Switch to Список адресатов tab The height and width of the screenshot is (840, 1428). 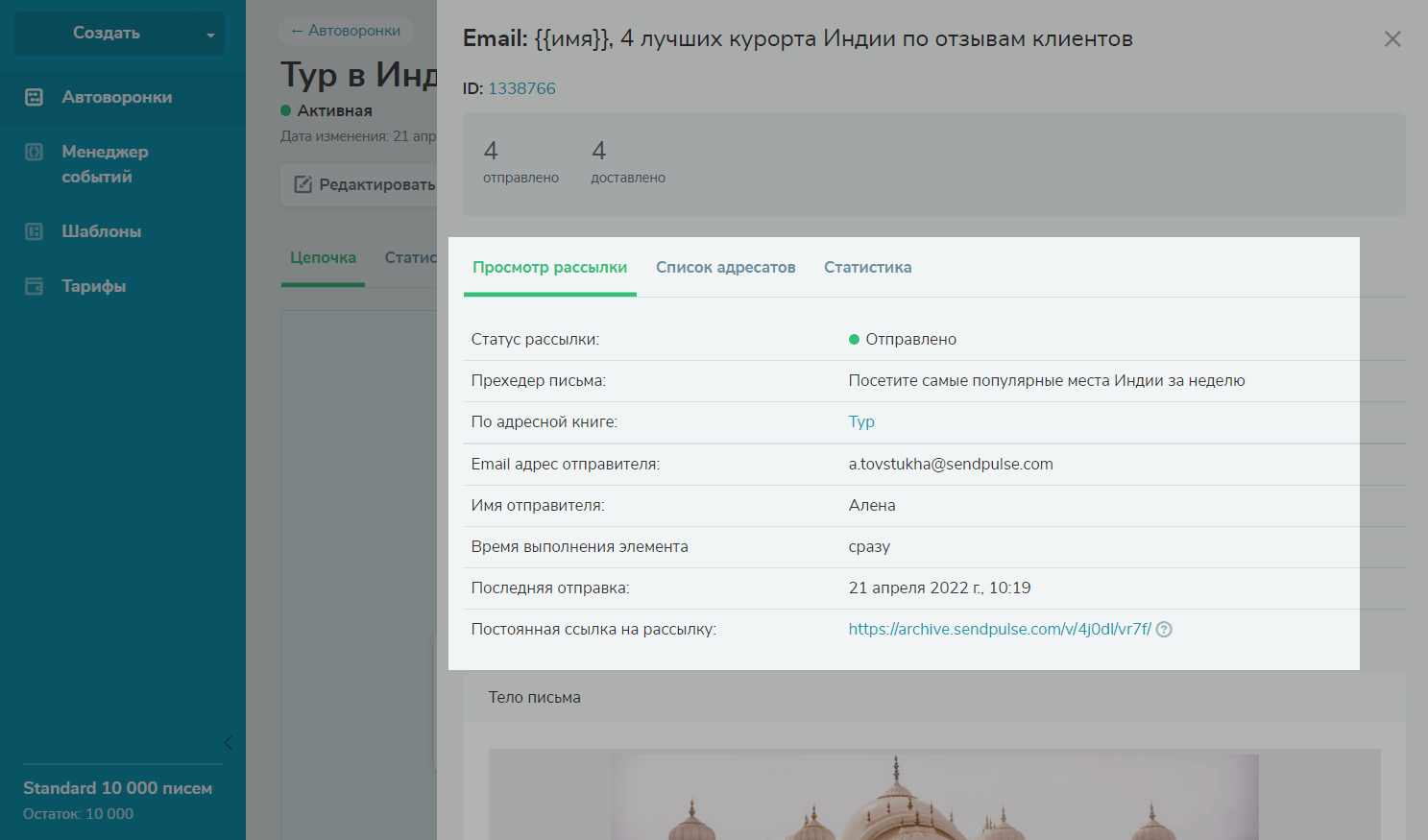(725, 268)
